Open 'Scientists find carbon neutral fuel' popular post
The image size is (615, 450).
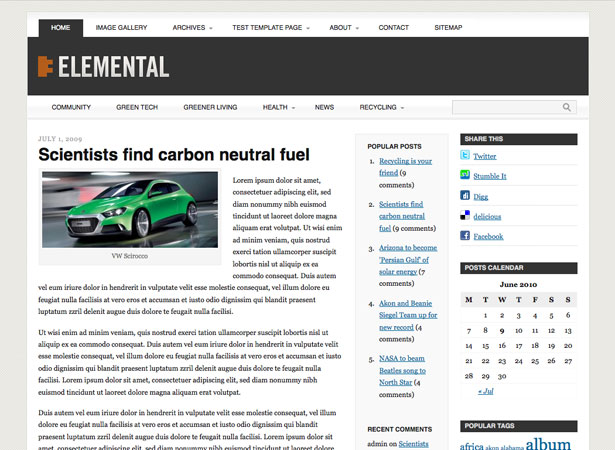(x=402, y=216)
